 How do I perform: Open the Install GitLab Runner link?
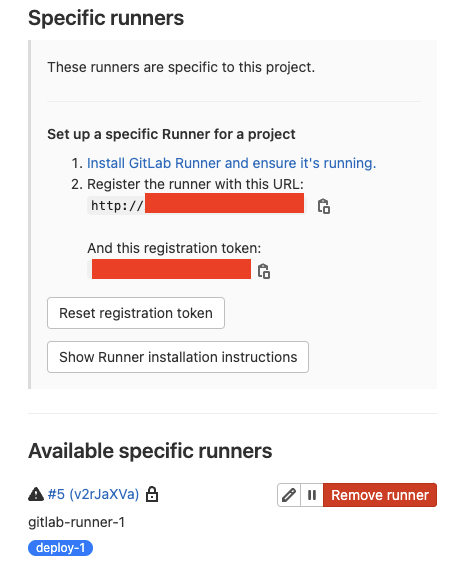[232, 163]
